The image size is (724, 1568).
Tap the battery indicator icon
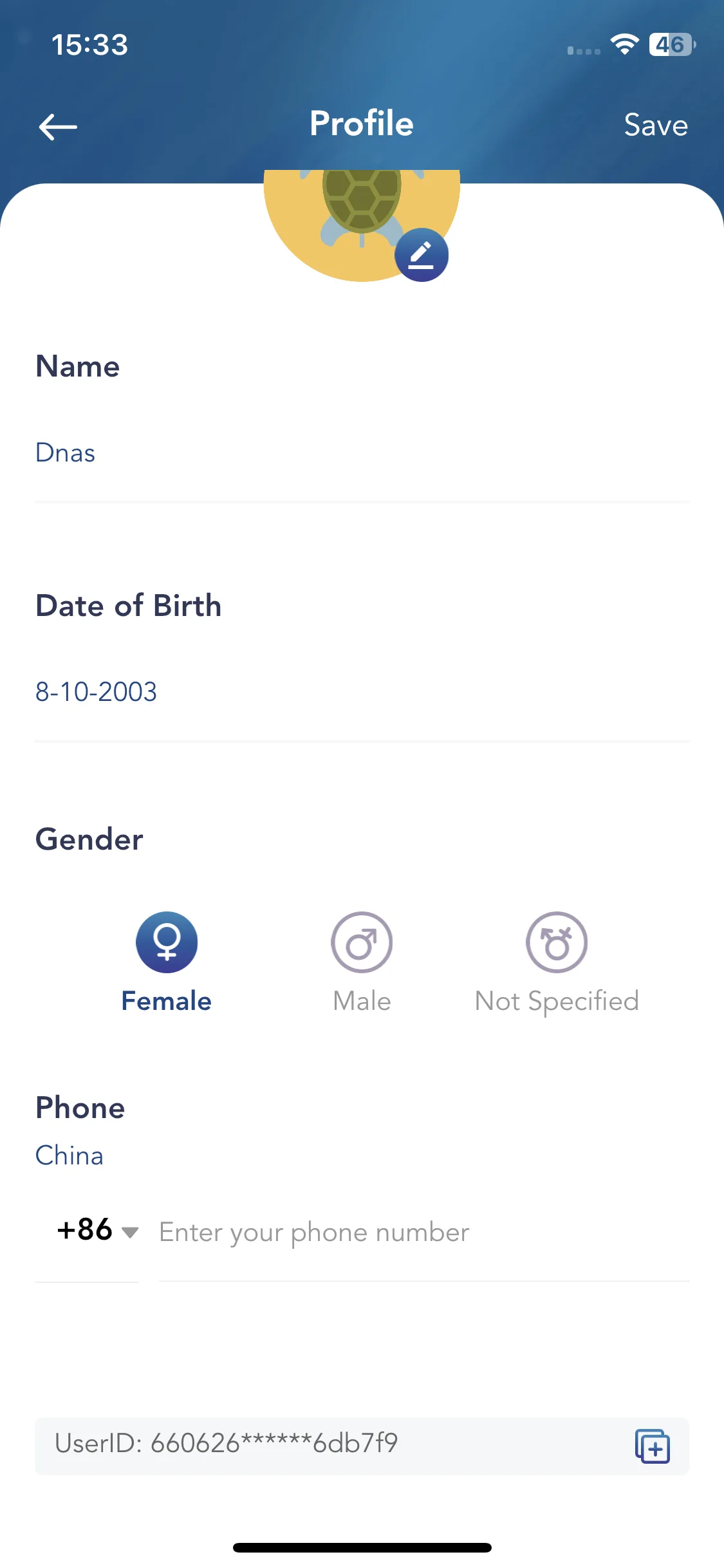pyautogui.click(x=672, y=44)
